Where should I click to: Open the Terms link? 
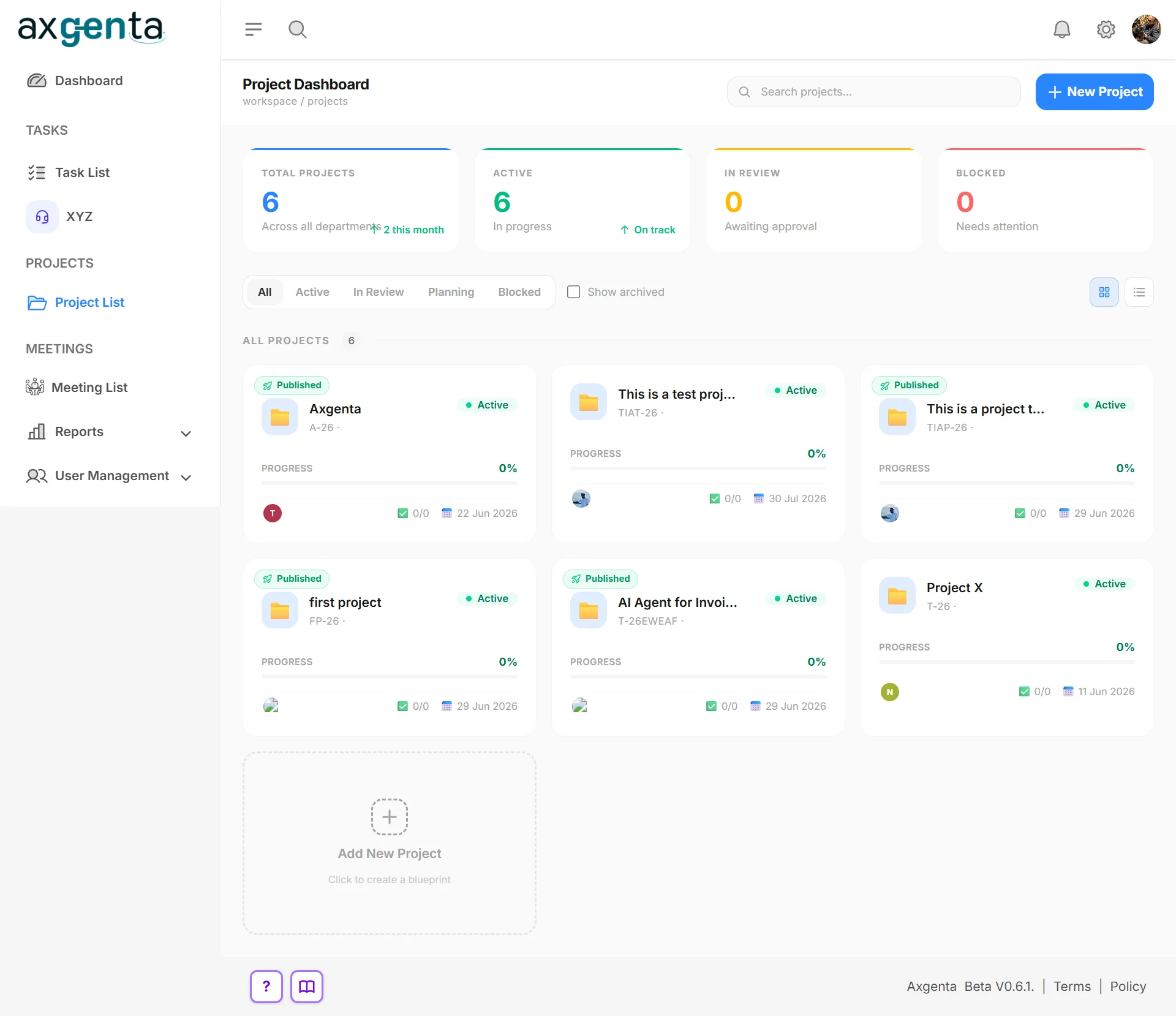click(x=1072, y=987)
